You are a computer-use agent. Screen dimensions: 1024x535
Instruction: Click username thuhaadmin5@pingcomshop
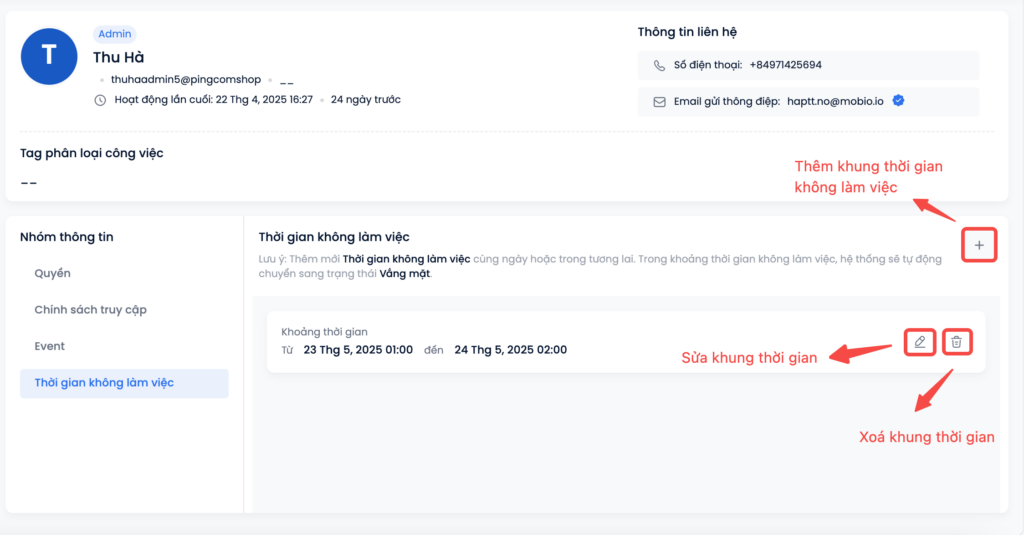186,80
